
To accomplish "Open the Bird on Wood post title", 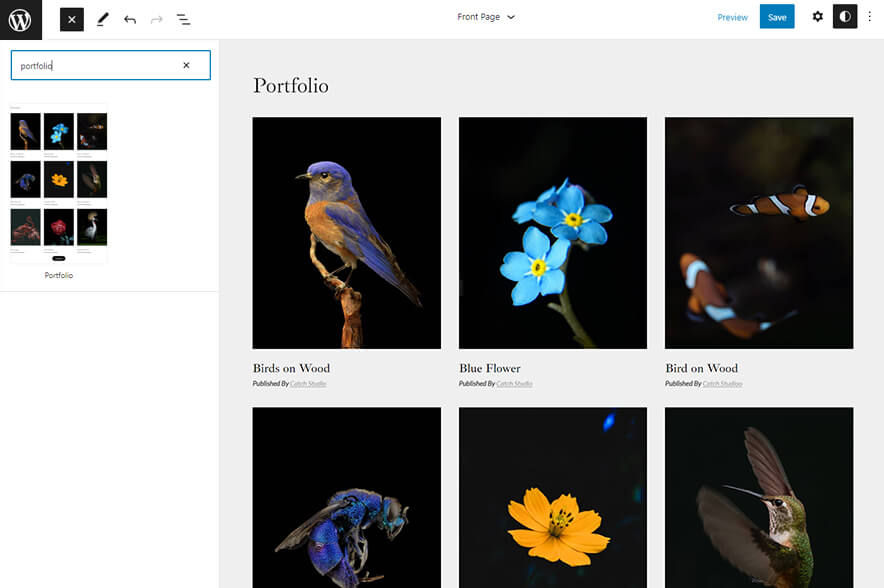I will click(x=702, y=368).
